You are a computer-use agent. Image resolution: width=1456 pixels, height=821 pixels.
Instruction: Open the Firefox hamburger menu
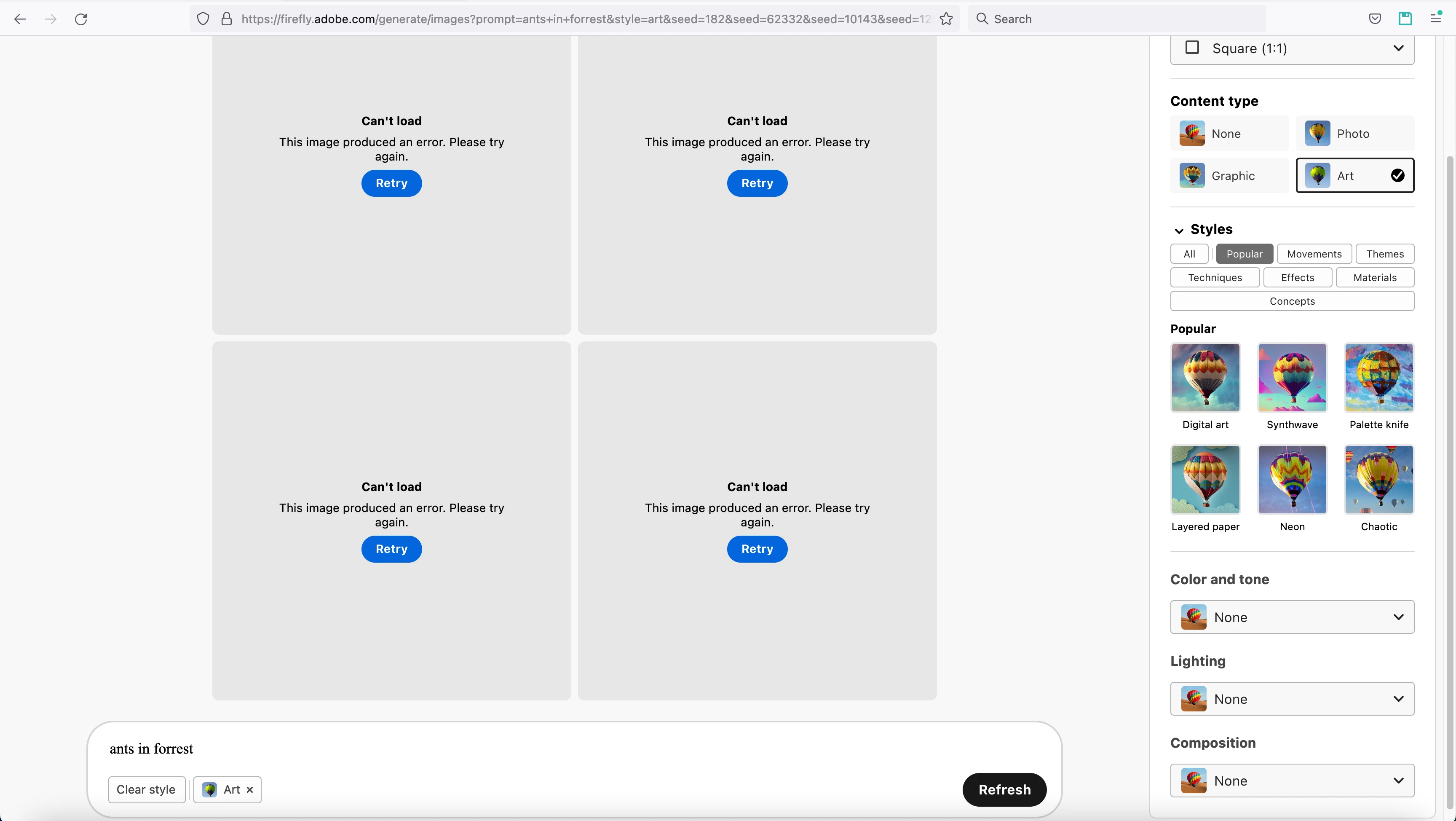click(x=1436, y=18)
